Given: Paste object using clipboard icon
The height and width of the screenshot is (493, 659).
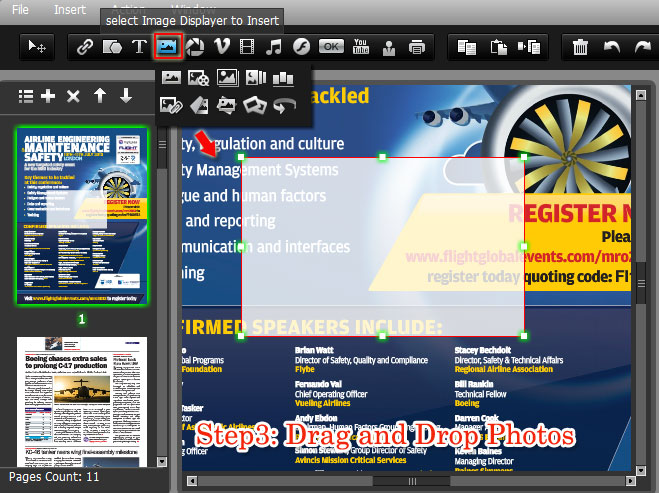Looking at the screenshot, I should 498,47.
